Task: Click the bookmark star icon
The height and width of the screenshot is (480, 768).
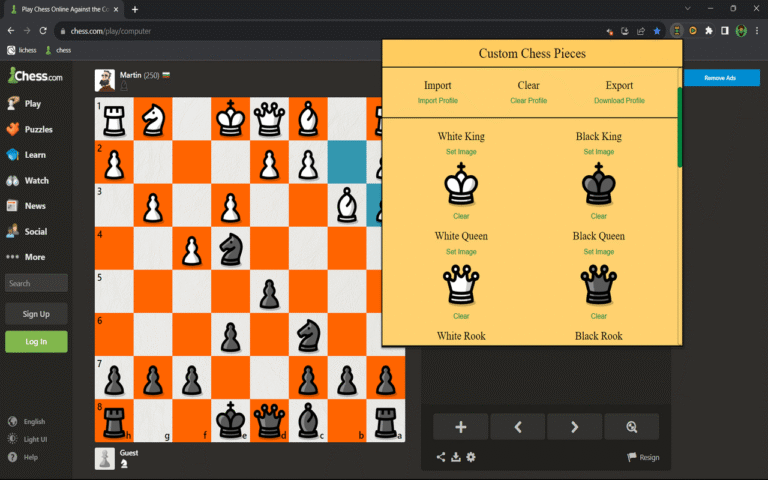Action: [657, 31]
